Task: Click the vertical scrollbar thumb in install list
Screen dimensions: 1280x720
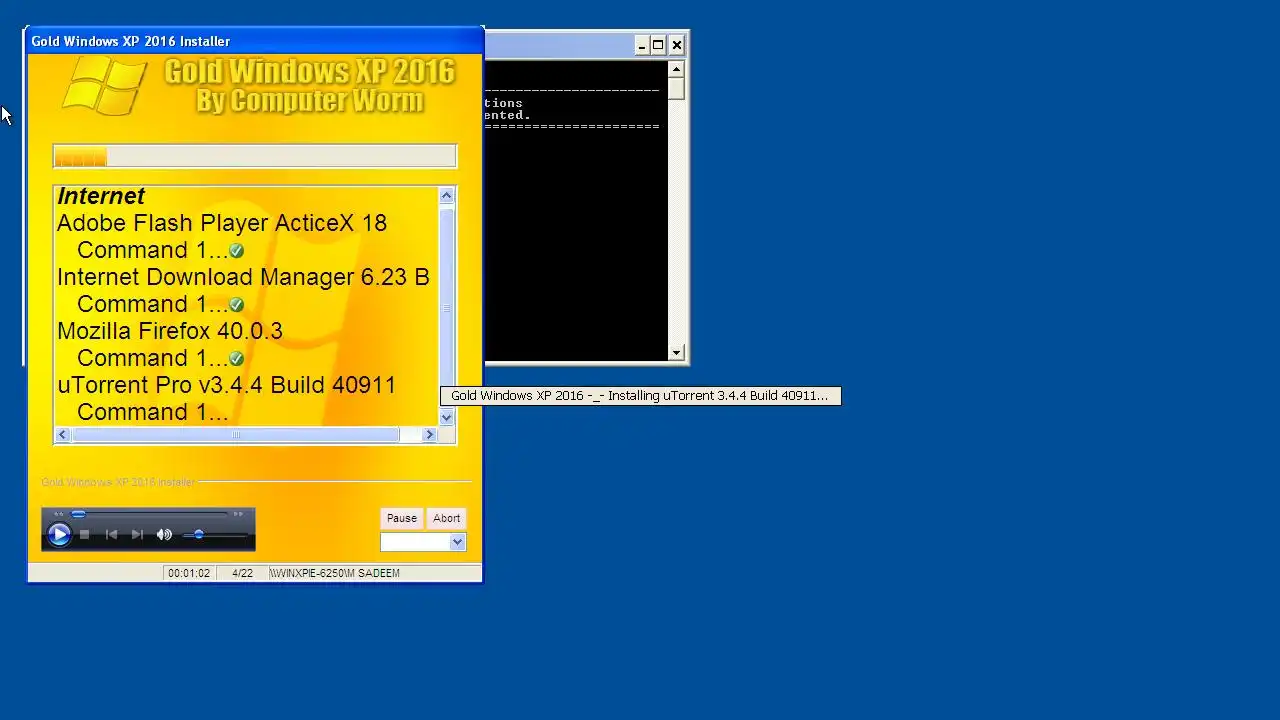Action: 447,307
